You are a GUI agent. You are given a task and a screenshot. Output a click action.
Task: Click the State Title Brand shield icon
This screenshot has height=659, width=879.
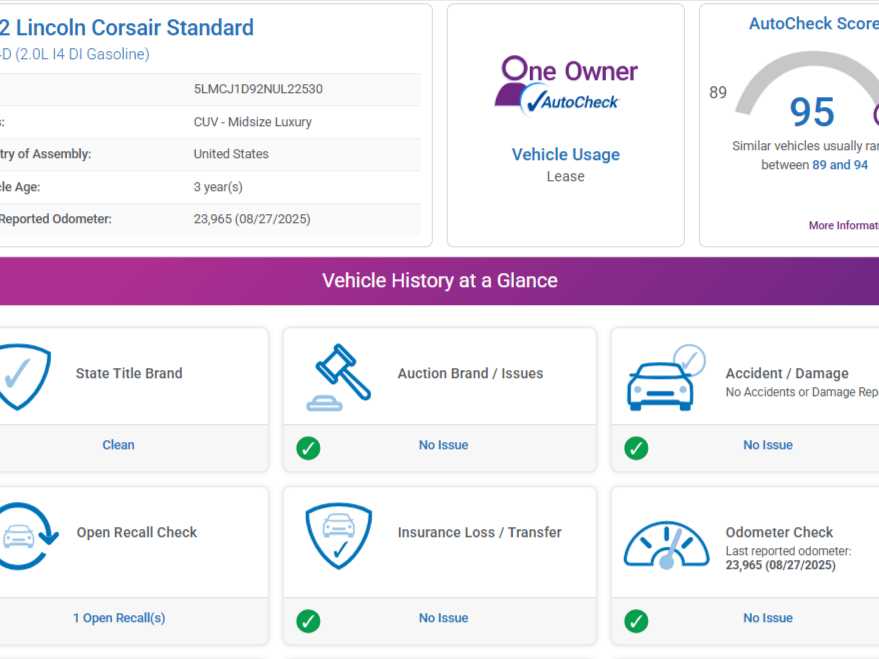pyautogui.click(x=21, y=376)
